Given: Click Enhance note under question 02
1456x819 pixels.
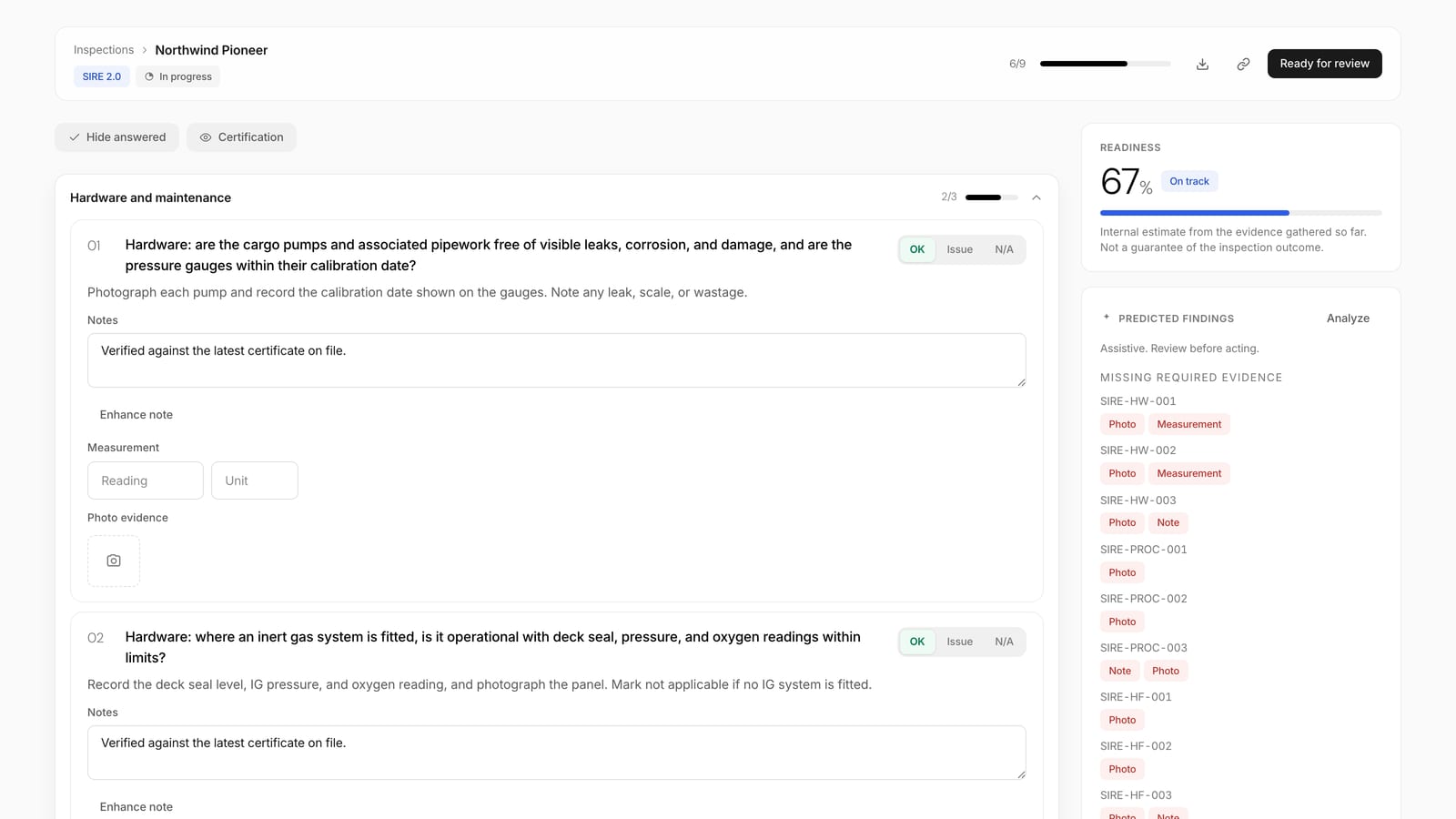Looking at the screenshot, I should pyautogui.click(x=136, y=807).
